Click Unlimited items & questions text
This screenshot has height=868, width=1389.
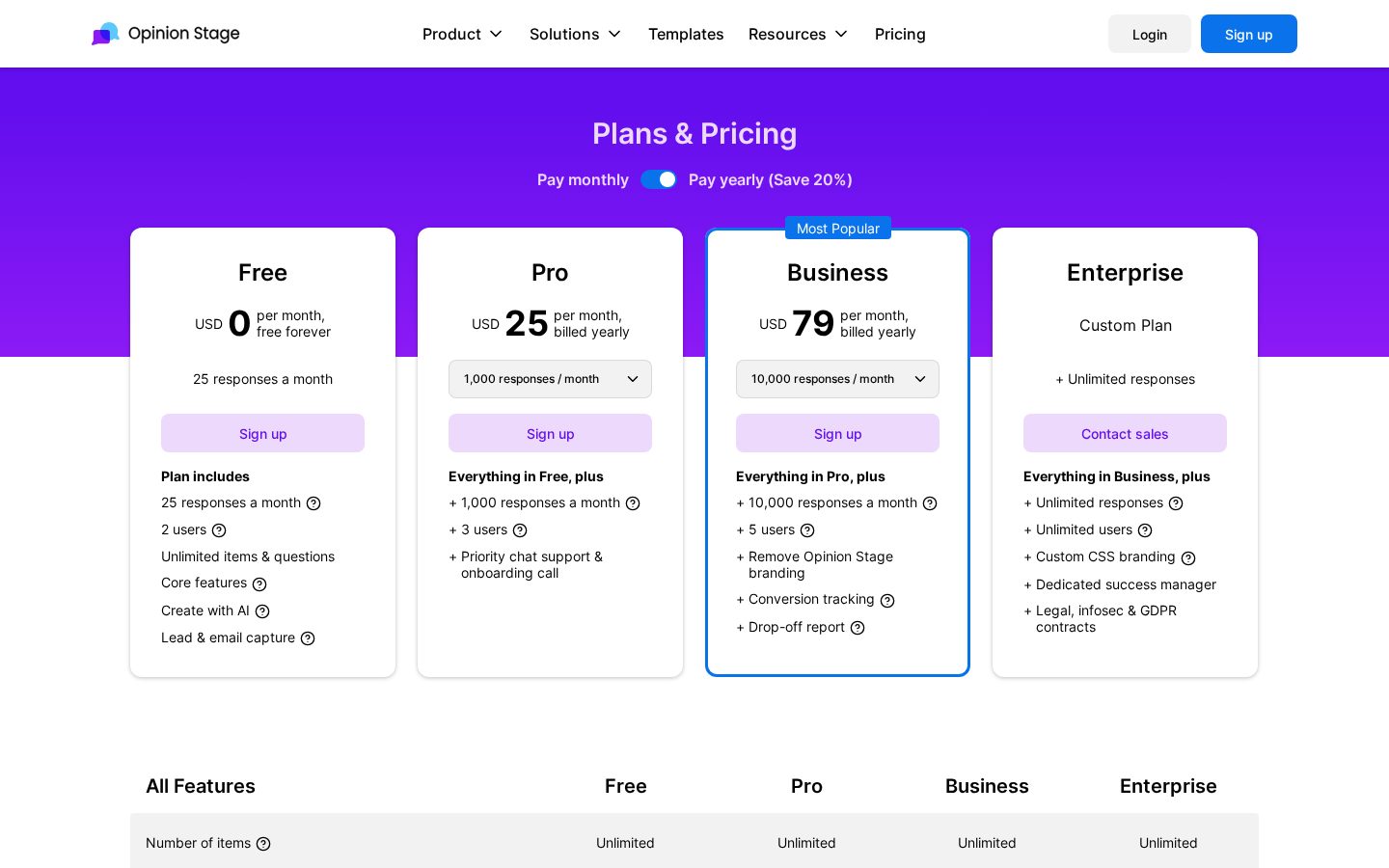tap(248, 556)
